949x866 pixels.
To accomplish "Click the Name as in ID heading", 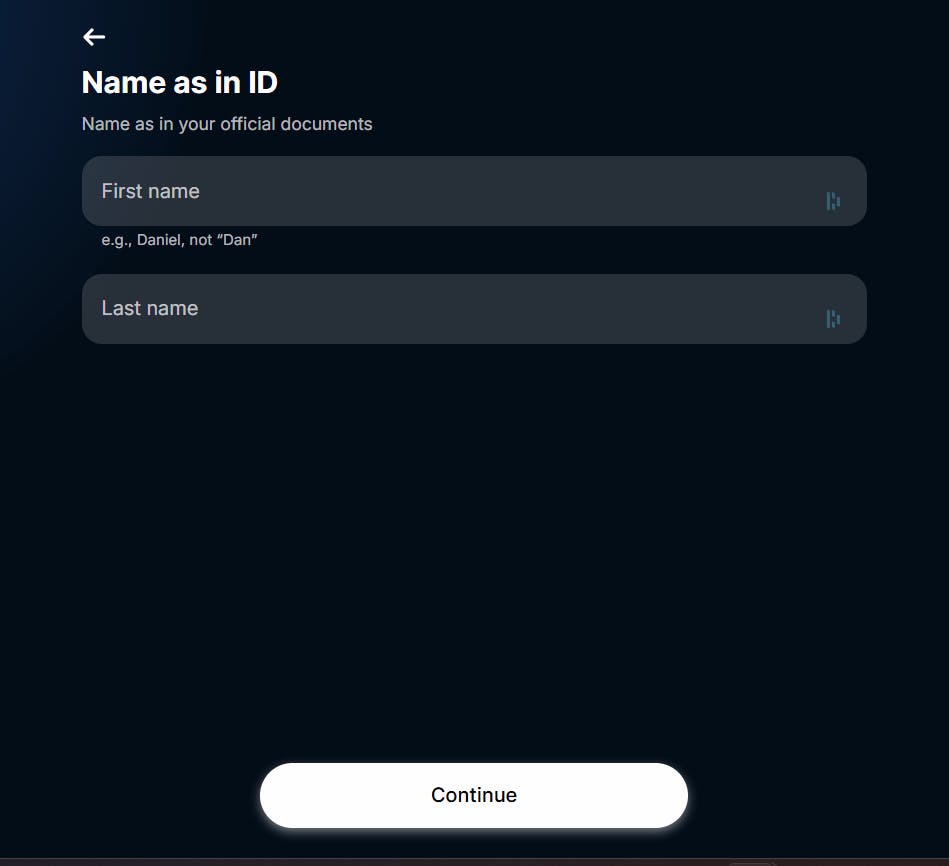I will click(180, 82).
